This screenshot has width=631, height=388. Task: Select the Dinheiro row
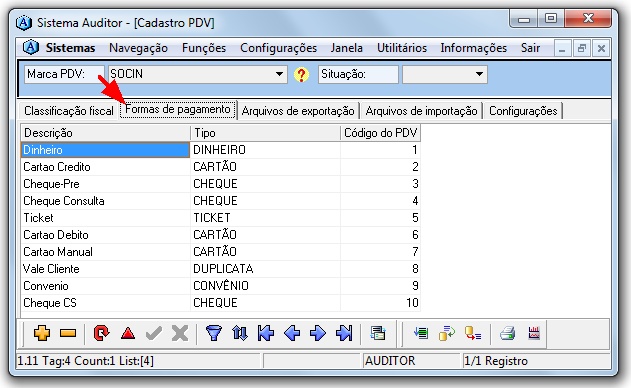point(221,150)
